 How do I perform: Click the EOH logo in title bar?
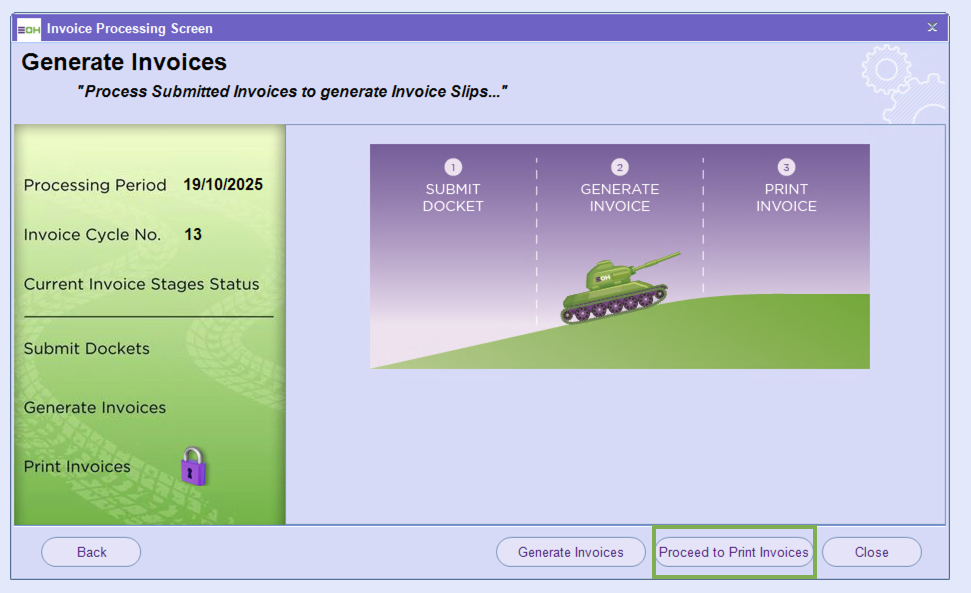pyautogui.click(x=29, y=28)
